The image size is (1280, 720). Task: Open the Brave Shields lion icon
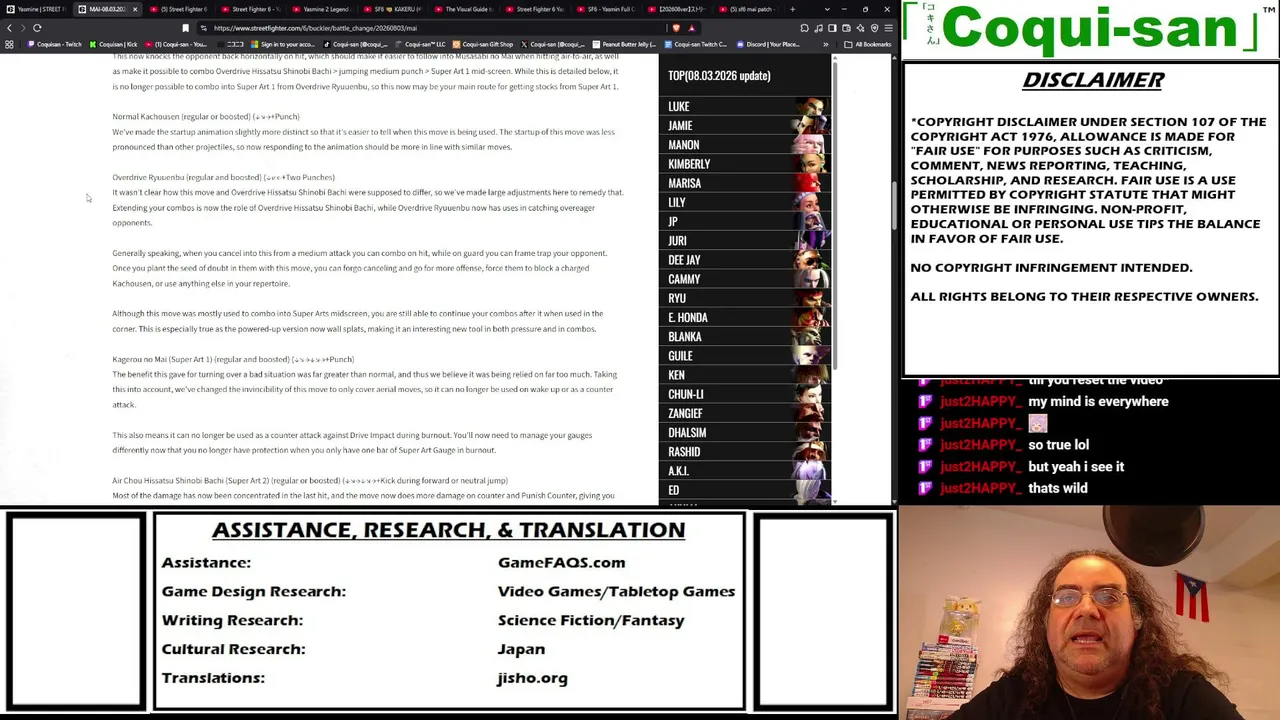677,28
